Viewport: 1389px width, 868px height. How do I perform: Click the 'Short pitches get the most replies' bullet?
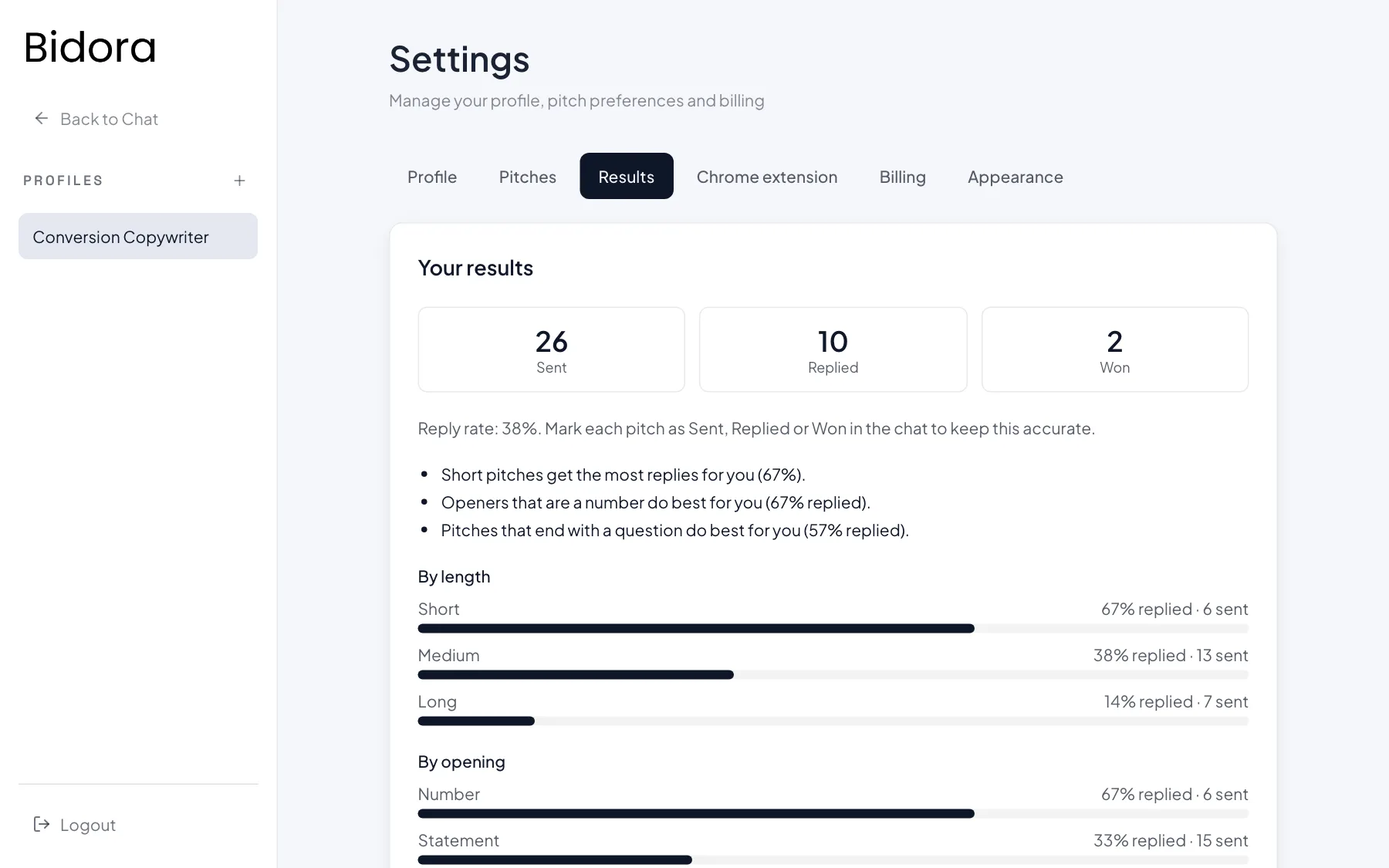pyautogui.click(x=623, y=475)
